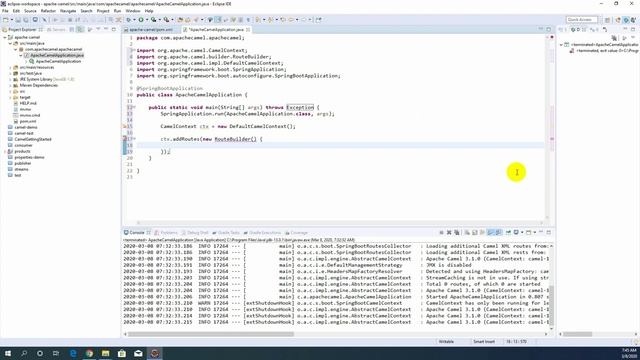
Task: Select the HELP.md file
Action: (28, 103)
